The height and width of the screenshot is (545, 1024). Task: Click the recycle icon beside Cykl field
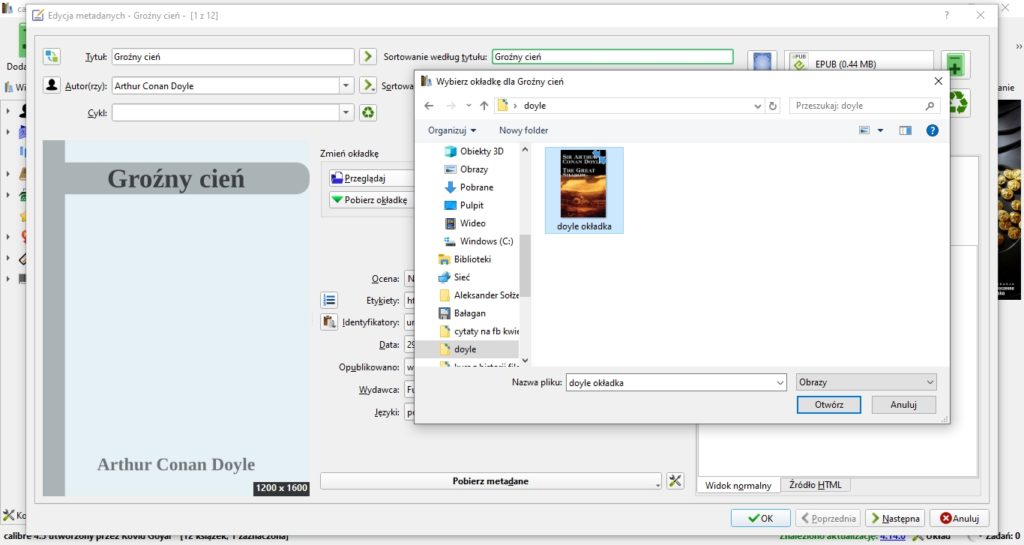coord(368,112)
